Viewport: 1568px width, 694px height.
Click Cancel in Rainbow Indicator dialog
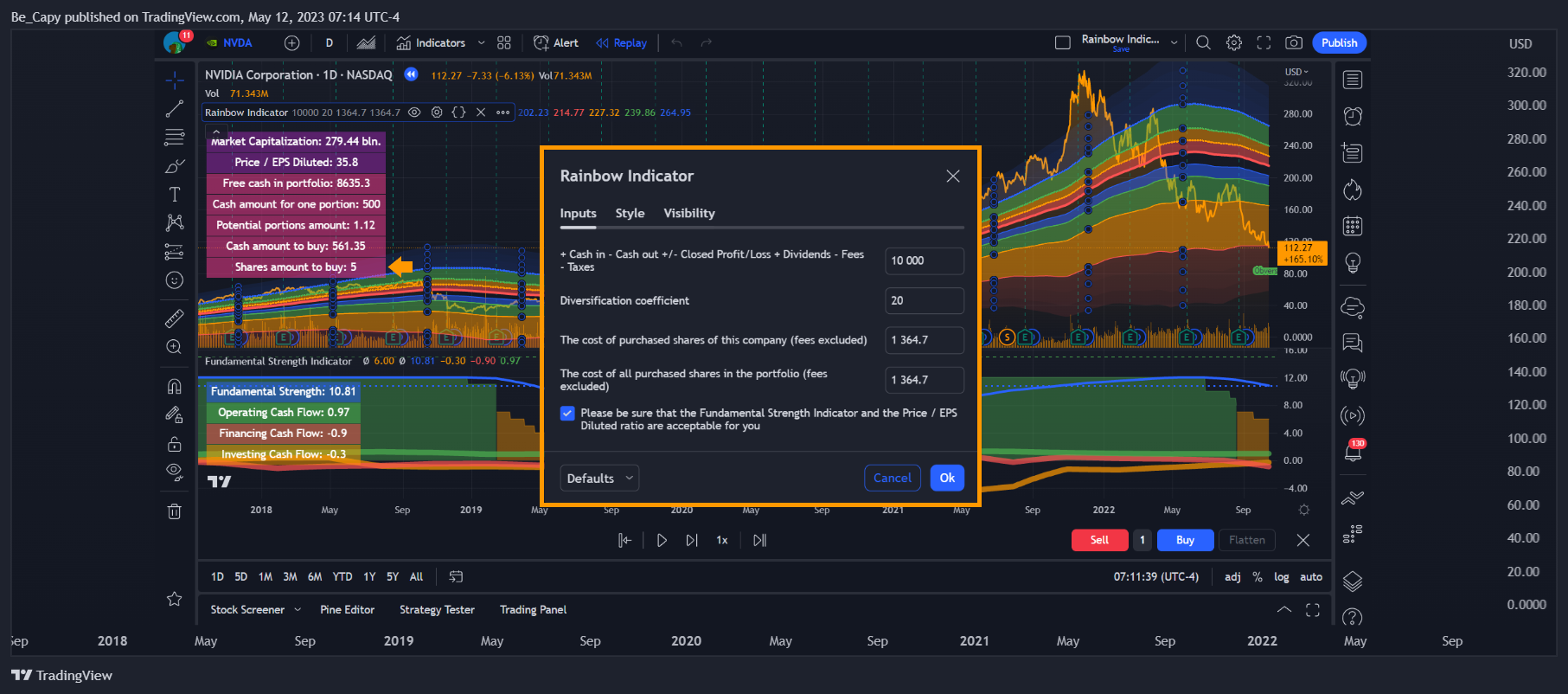(892, 479)
